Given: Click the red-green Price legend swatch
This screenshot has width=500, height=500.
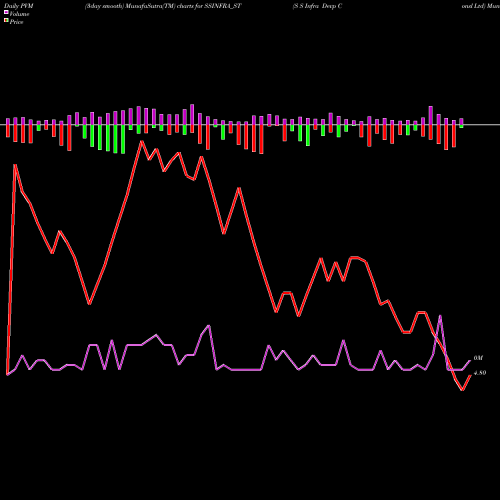Looking at the screenshot, I should click(x=6, y=20).
